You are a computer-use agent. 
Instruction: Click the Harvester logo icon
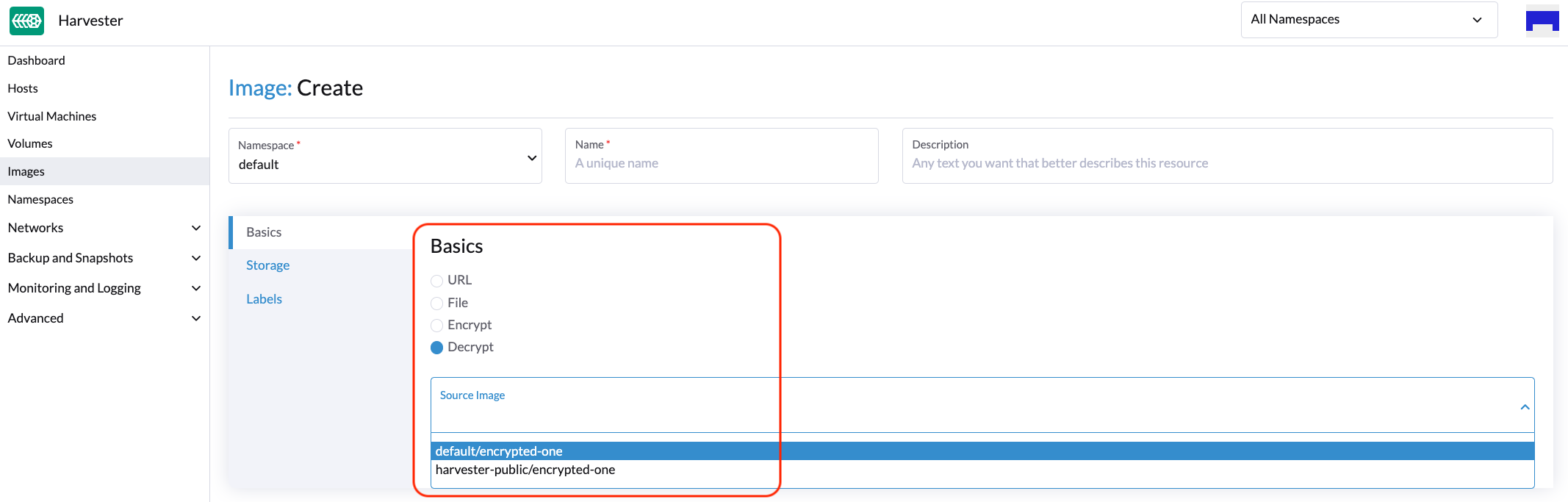click(27, 21)
